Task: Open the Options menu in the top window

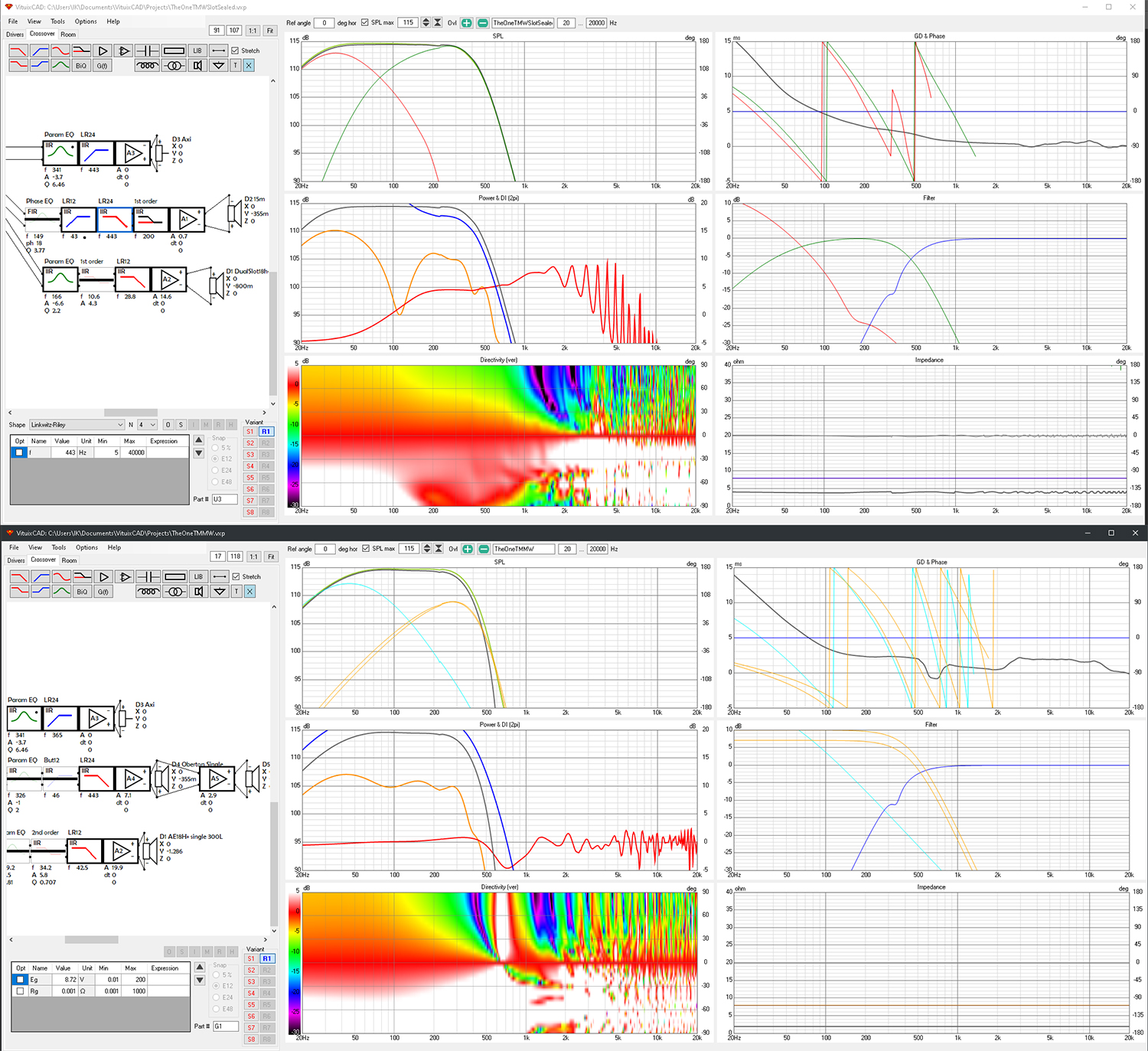Action: [86, 21]
